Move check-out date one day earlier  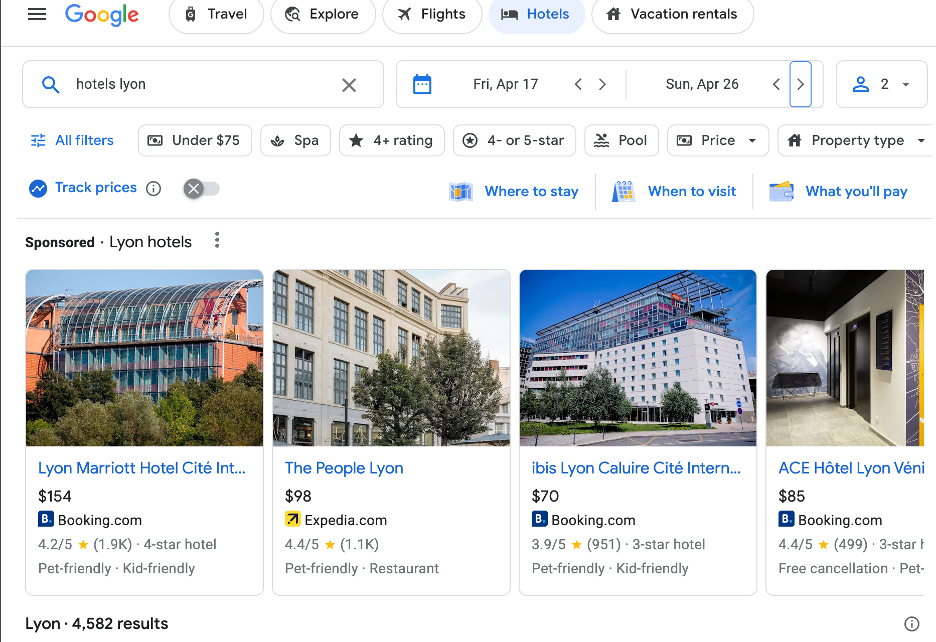[776, 84]
